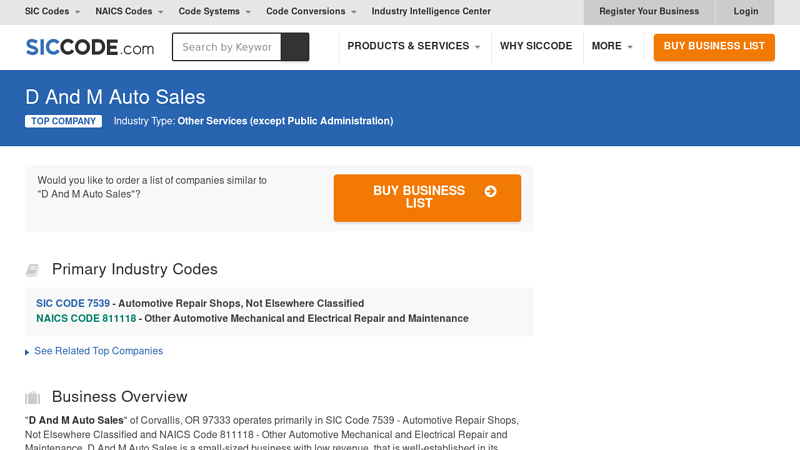
Task: Click Register Your Business button
Action: (x=649, y=12)
